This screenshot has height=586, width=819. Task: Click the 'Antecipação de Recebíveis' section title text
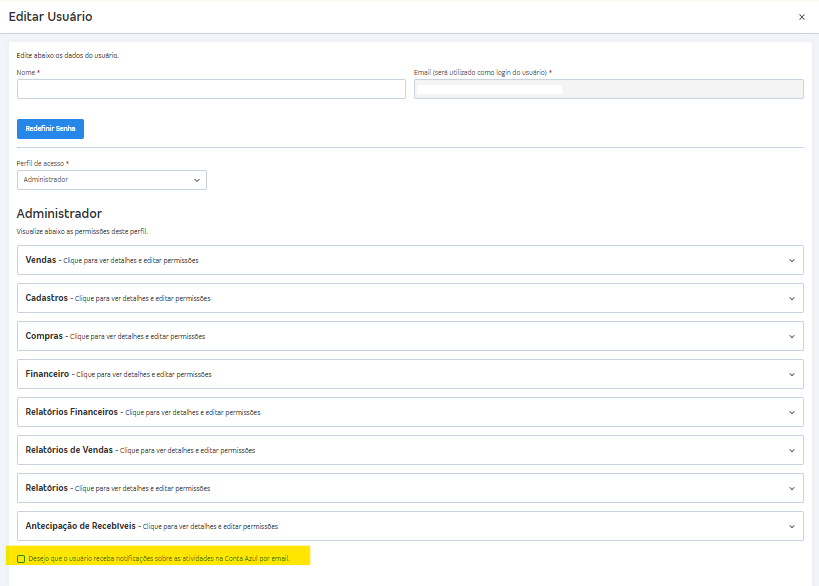(80, 526)
